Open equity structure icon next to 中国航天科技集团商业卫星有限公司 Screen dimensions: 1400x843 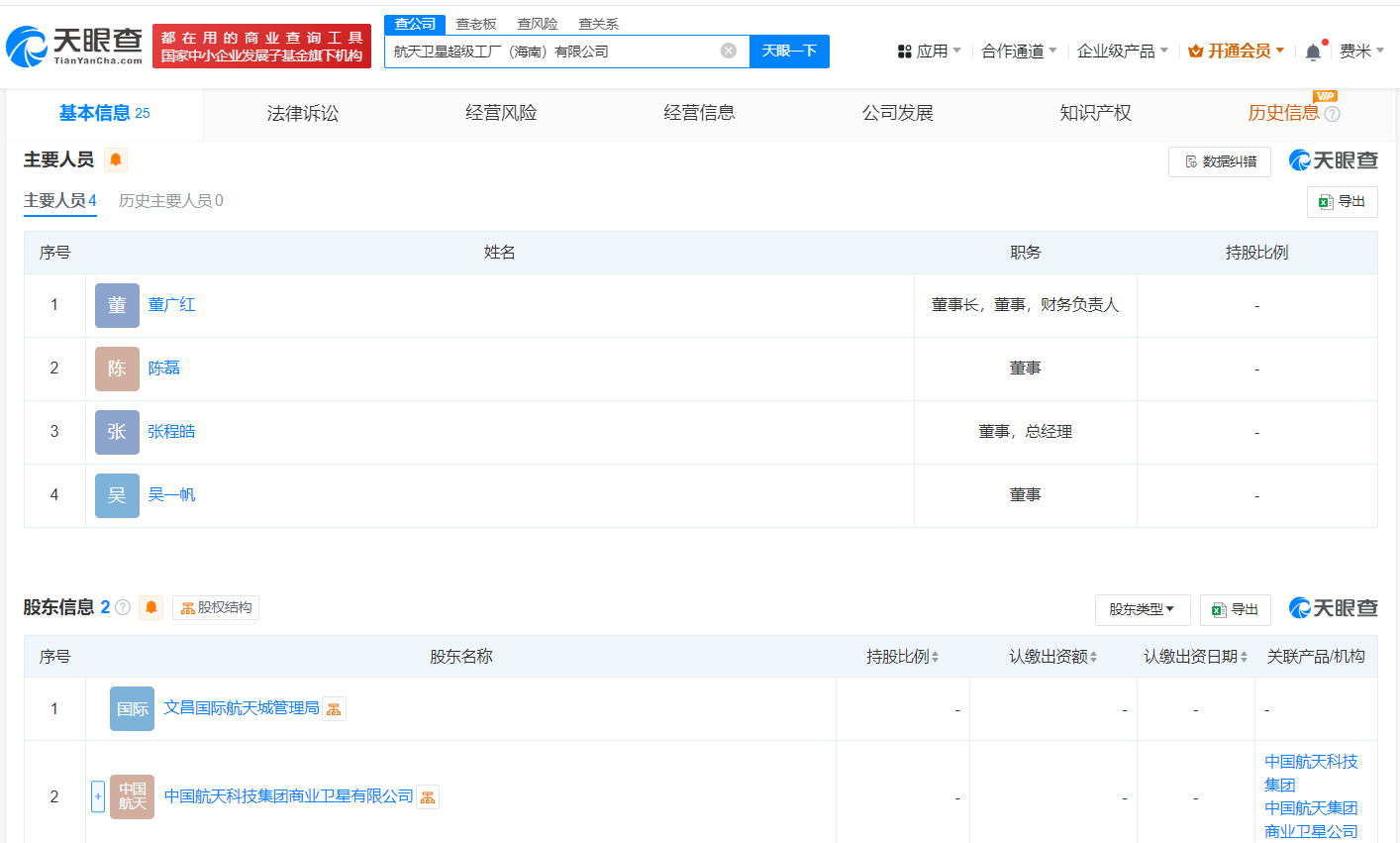428,797
